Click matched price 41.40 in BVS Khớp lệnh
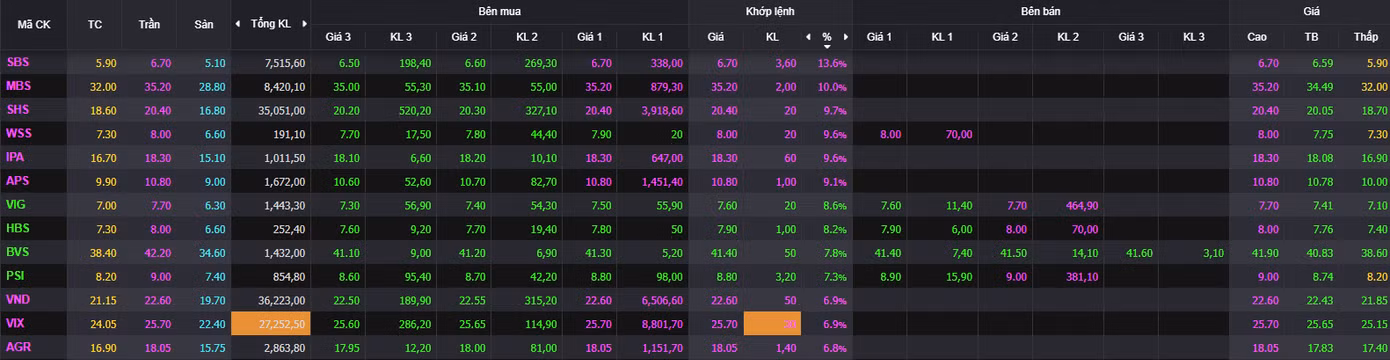Viewport: 1390px width, 360px height. click(x=724, y=253)
